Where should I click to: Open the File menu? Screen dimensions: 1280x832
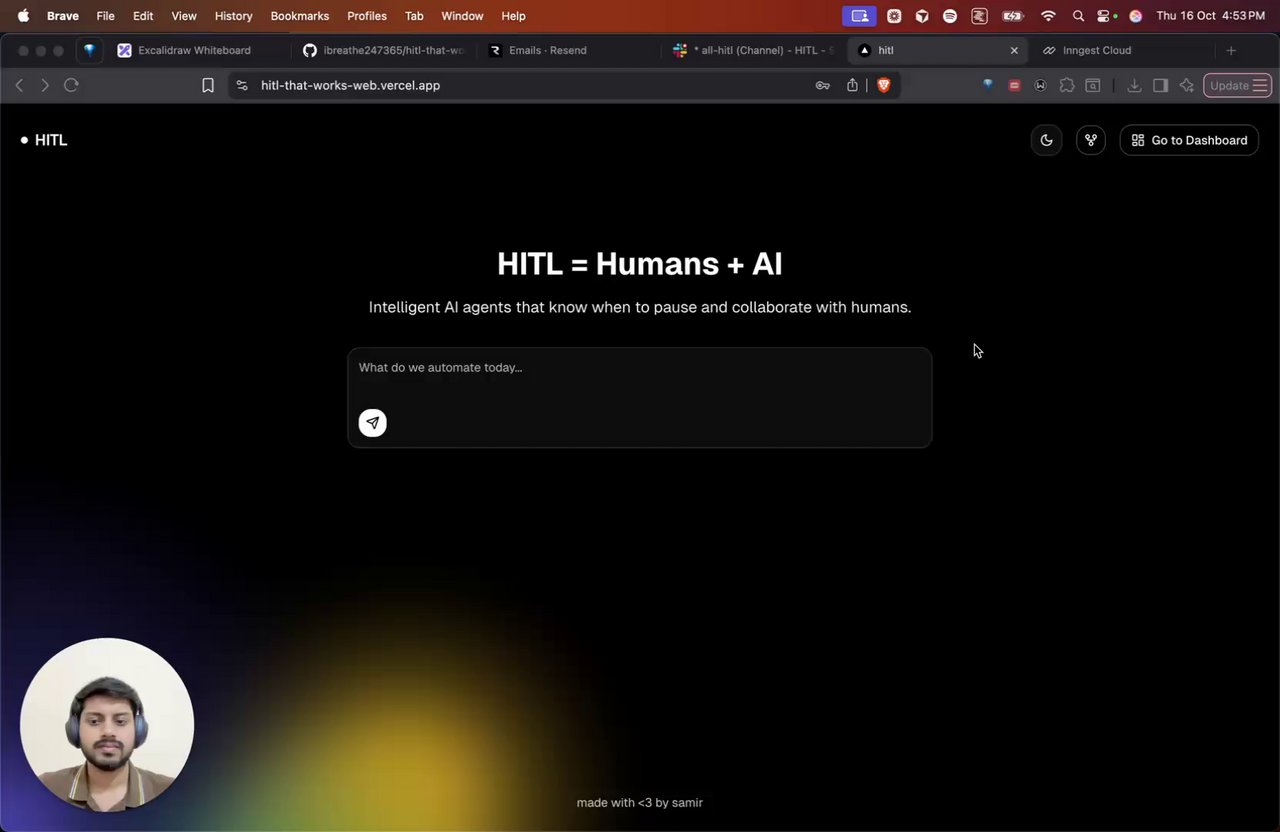click(105, 16)
